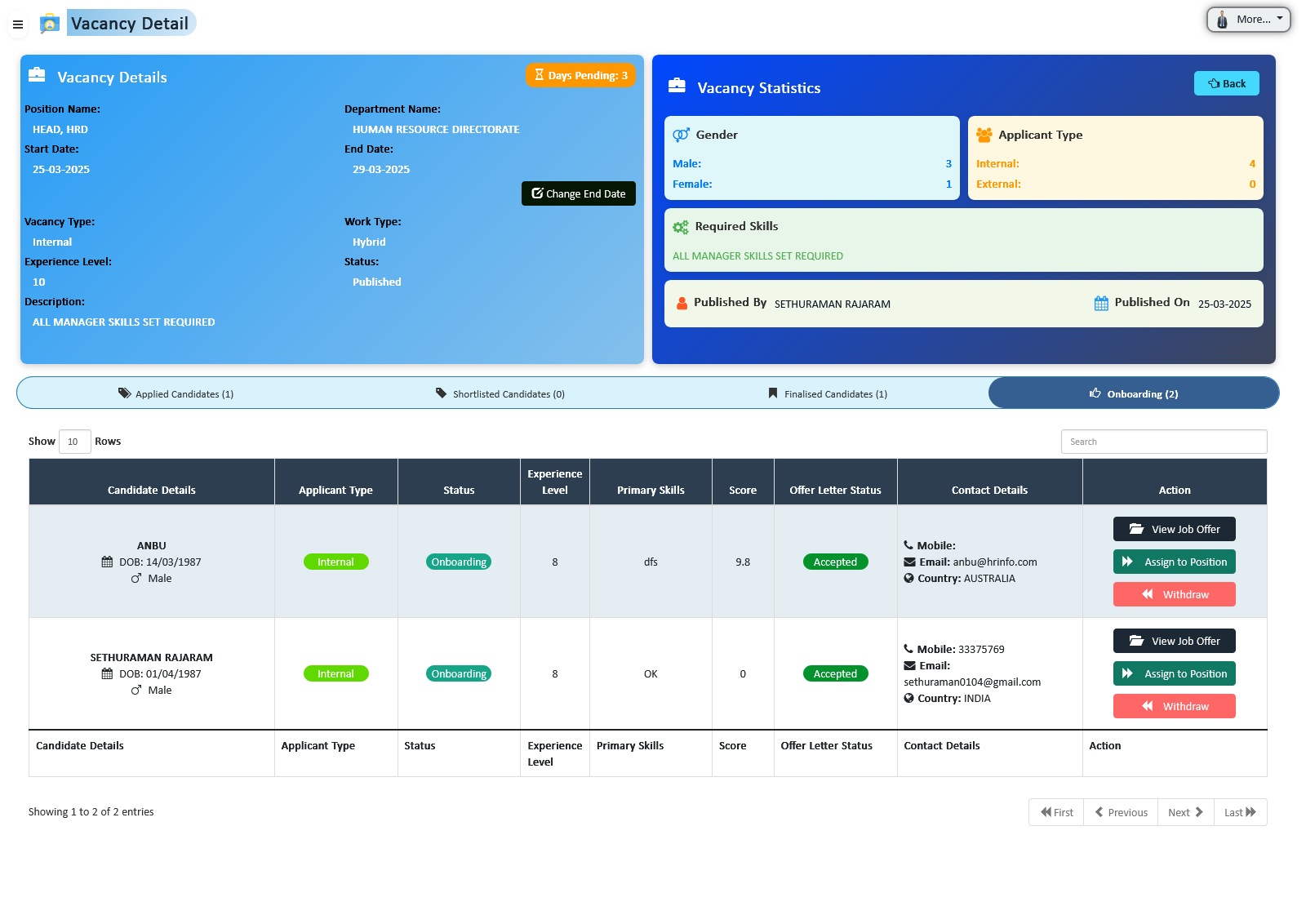Click the hourglass icon on Days Pending badge
1306x924 pixels.
pyautogui.click(x=540, y=75)
